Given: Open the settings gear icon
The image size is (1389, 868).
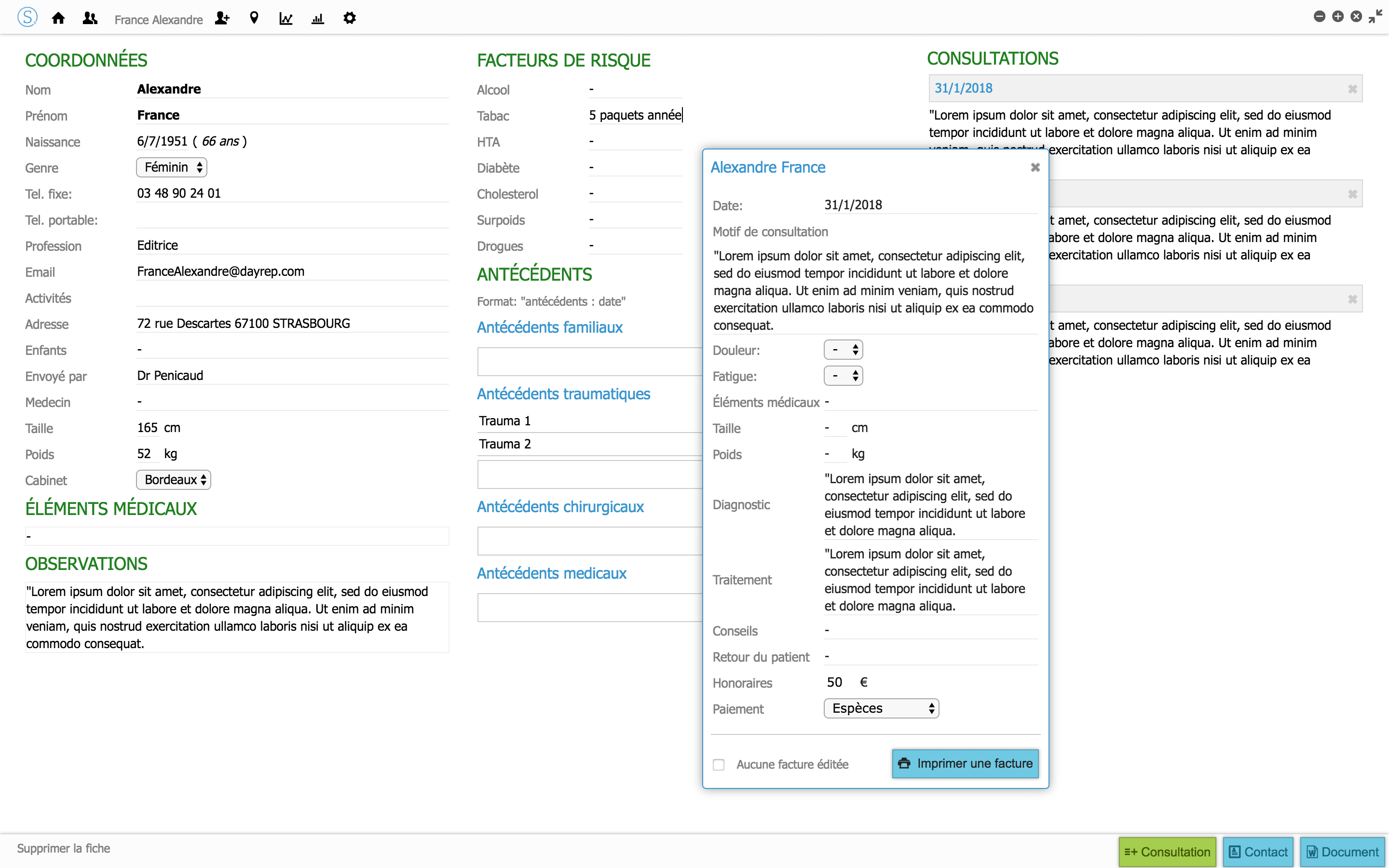Looking at the screenshot, I should tap(350, 18).
